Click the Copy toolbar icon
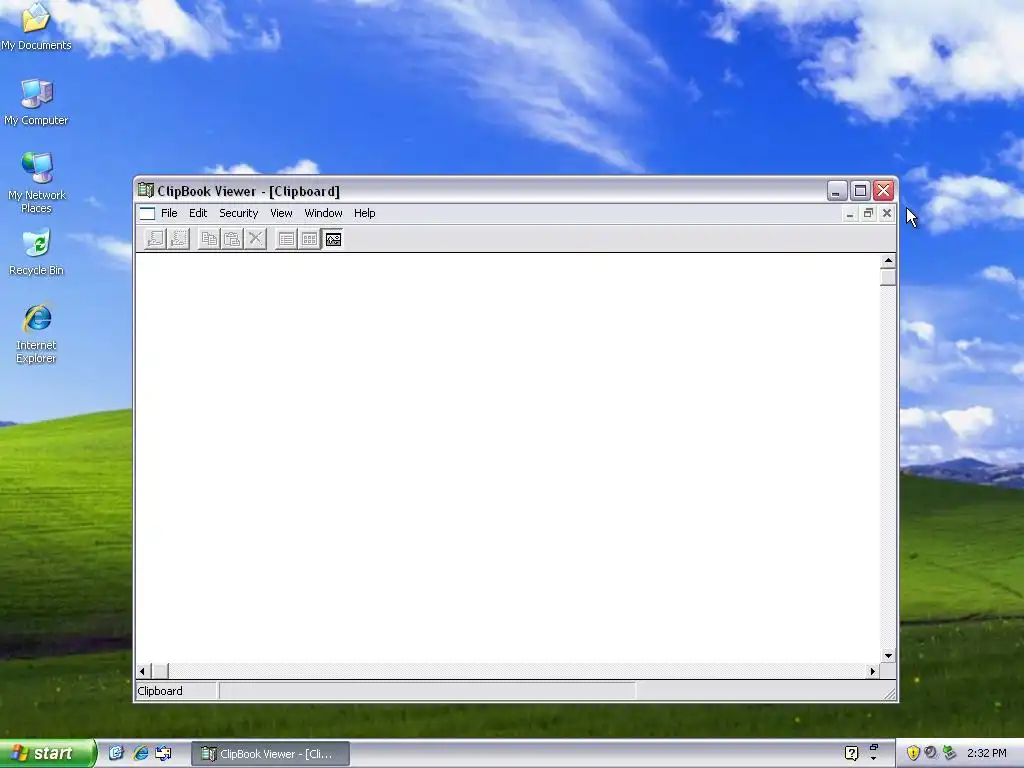Viewport: 1024px width, 768px height. pyautogui.click(x=209, y=239)
